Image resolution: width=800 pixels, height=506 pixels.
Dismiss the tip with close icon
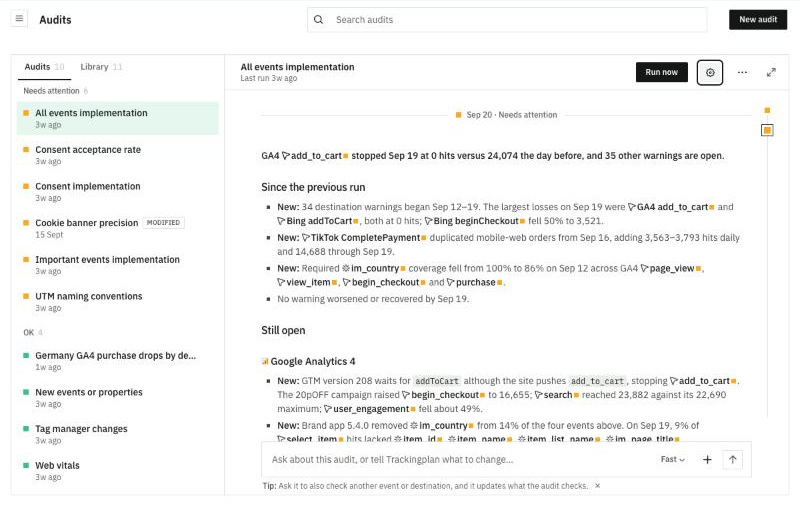click(x=597, y=486)
